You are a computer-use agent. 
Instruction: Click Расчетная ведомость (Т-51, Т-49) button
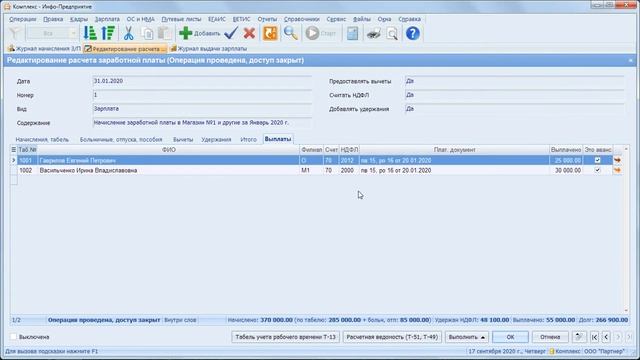tap(392, 337)
